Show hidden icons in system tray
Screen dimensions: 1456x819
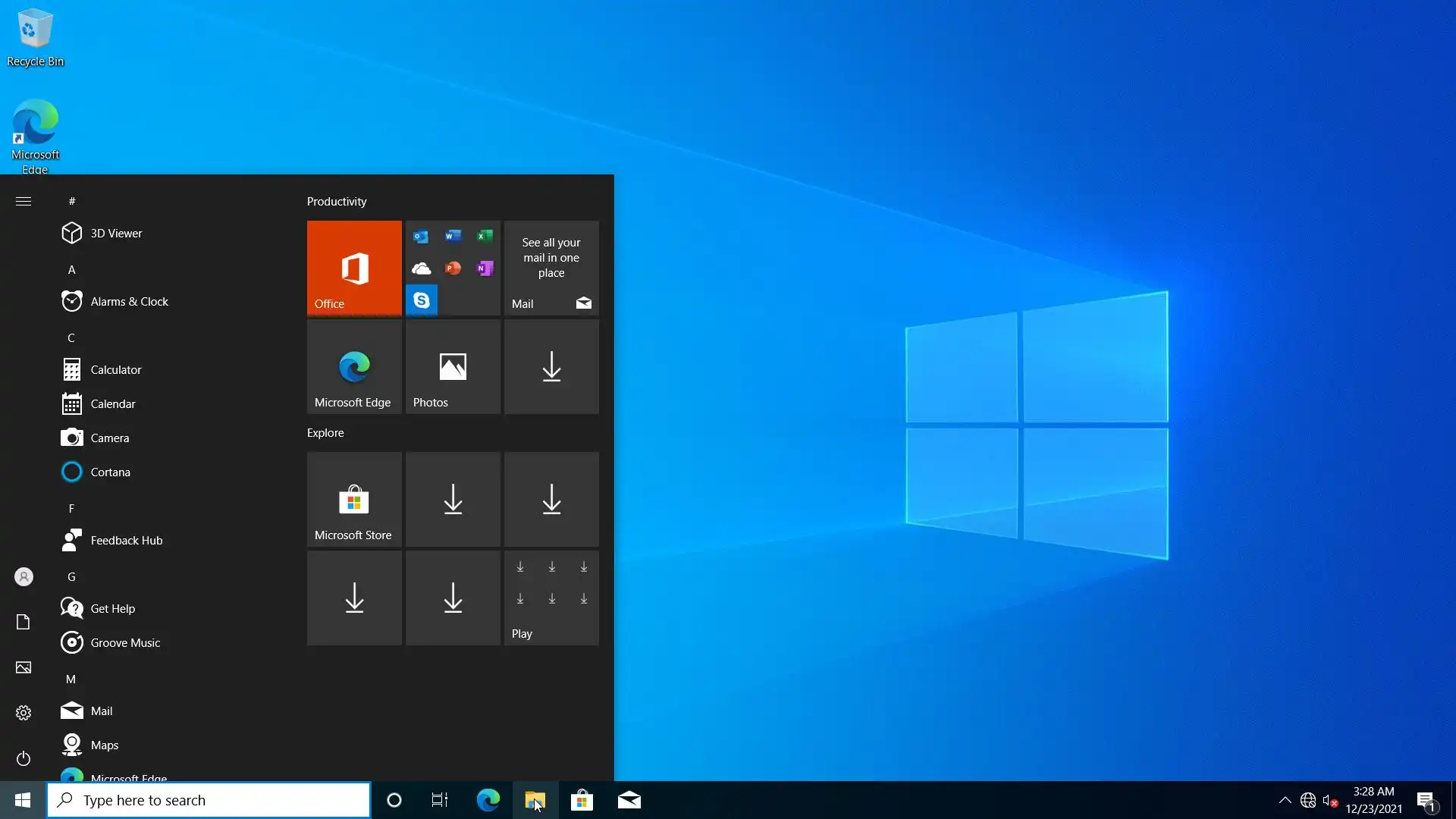[x=1285, y=800]
